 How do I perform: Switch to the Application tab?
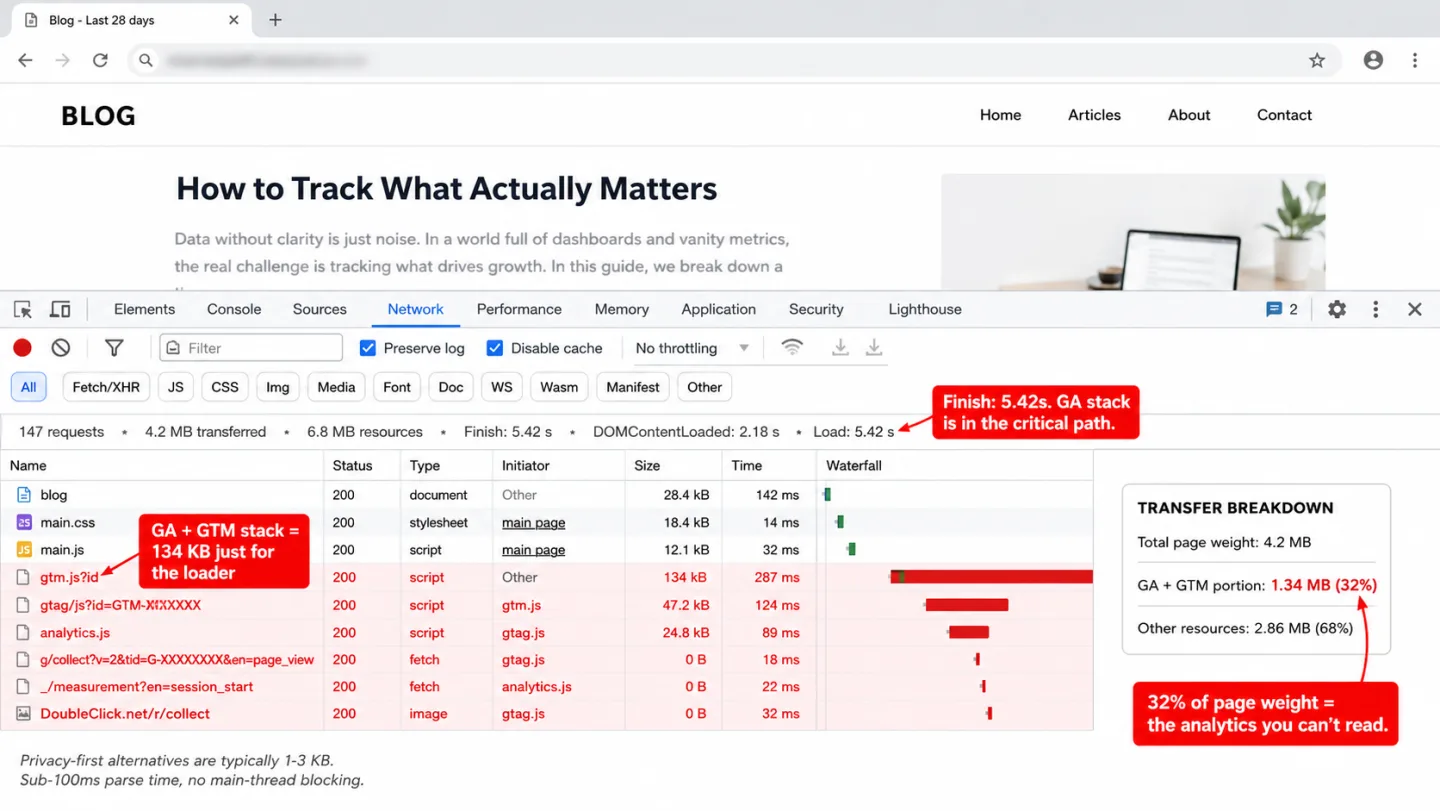pyautogui.click(x=719, y=310)
